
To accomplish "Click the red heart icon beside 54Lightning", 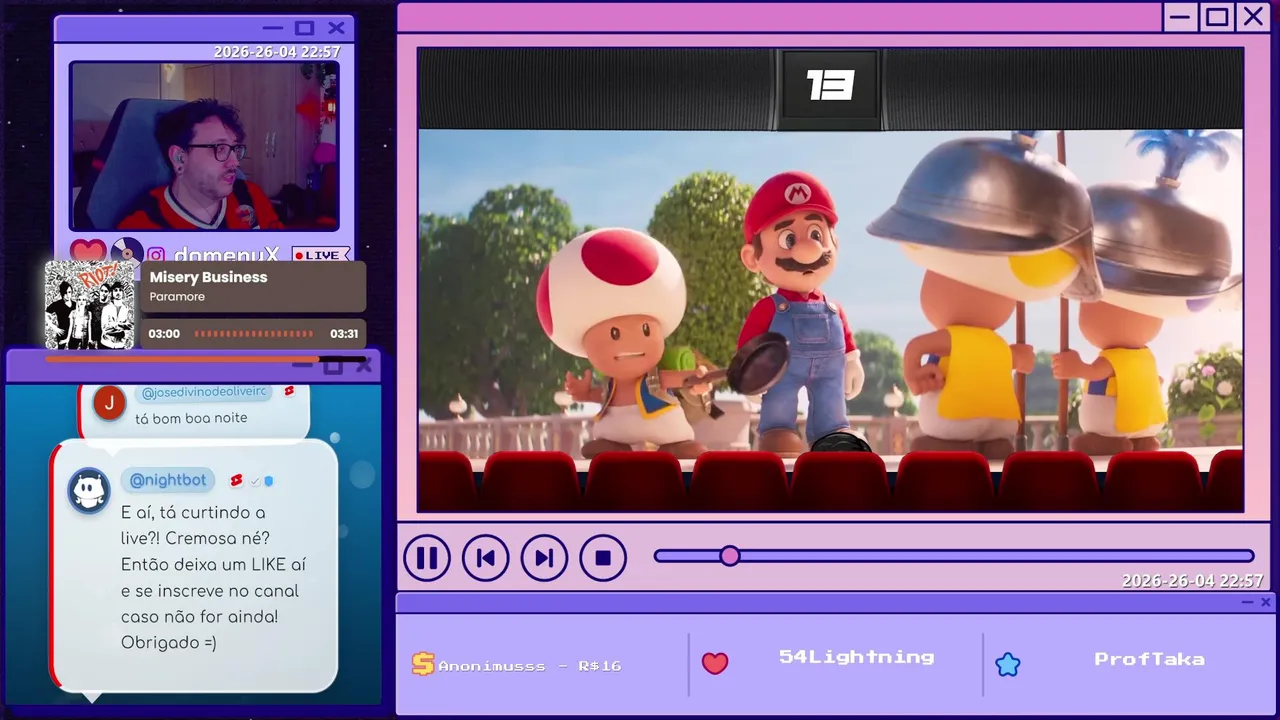I will [x=715, y=663].
